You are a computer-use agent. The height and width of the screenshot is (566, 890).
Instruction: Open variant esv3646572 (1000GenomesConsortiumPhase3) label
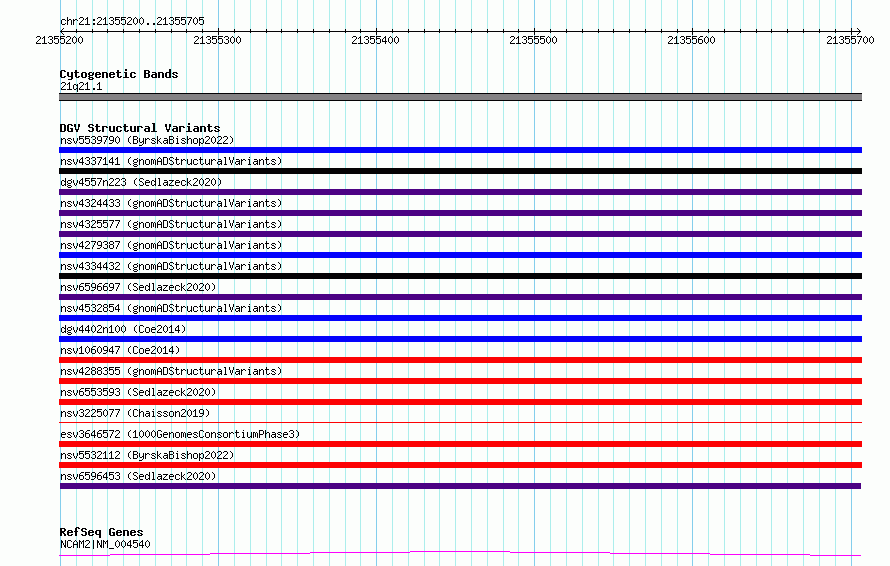click(x=180, y=434)
